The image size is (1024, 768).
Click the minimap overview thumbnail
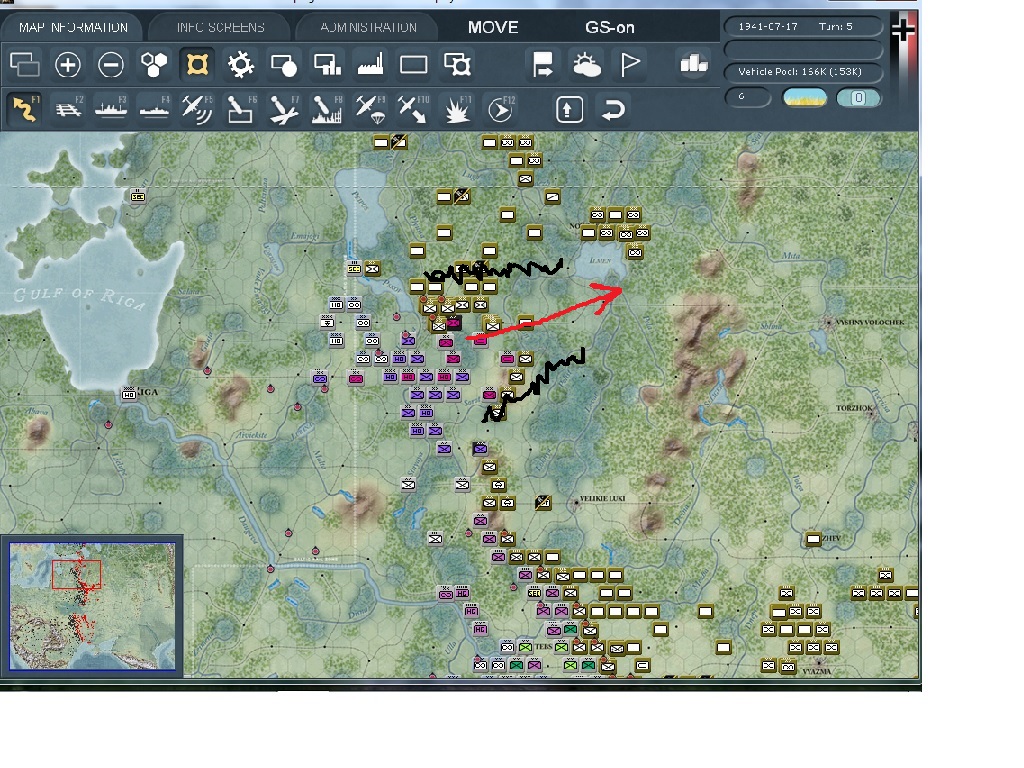click(92, 606)
